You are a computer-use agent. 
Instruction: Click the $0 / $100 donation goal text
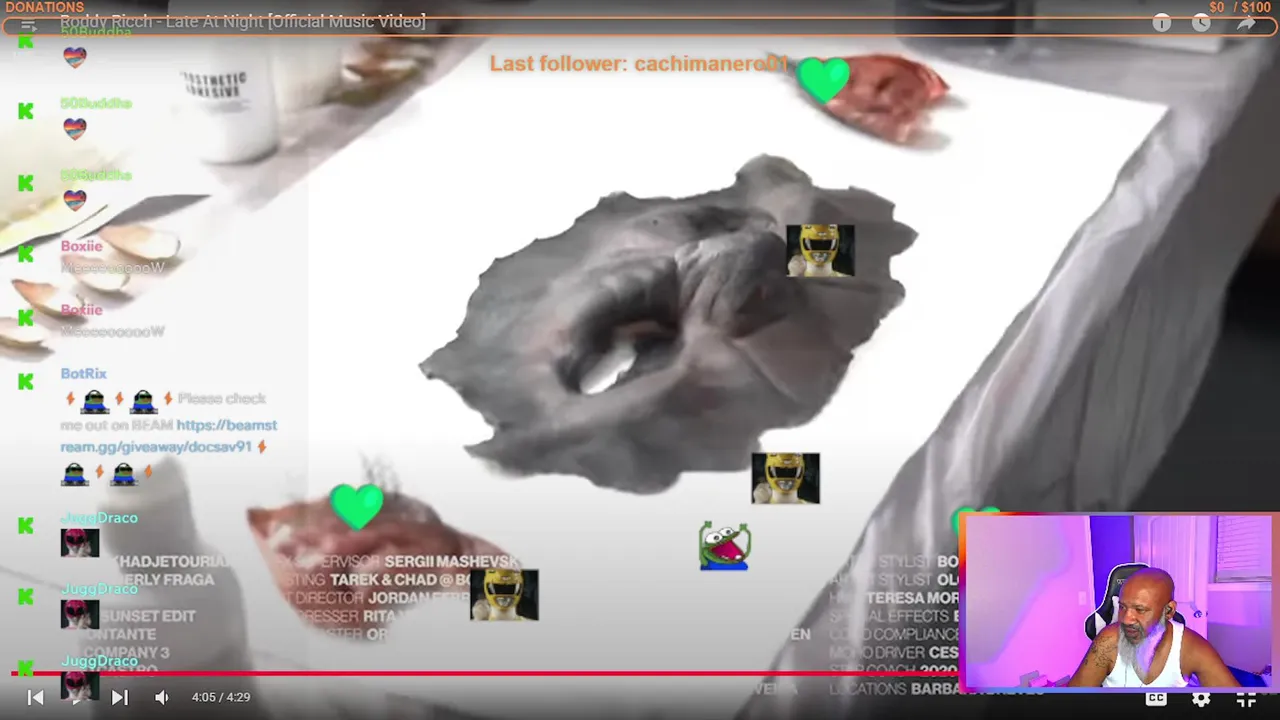pyautogui.click(x=1239, y=7)
